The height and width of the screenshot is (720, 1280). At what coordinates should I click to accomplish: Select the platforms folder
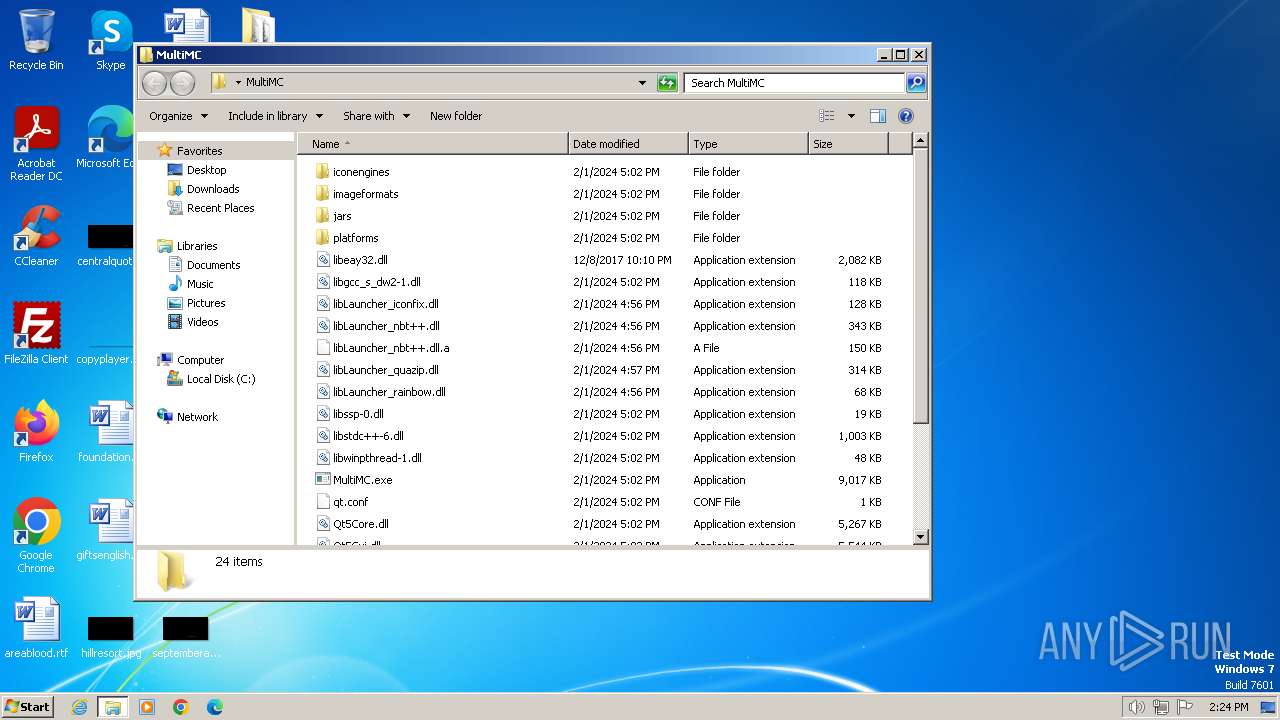(x=355, y=238)
